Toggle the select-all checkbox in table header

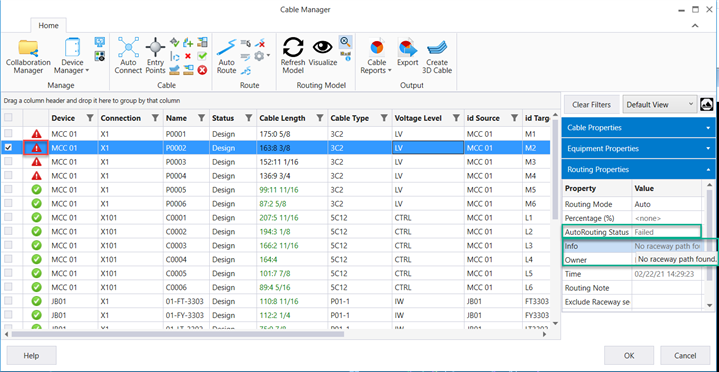pos(8,118)
